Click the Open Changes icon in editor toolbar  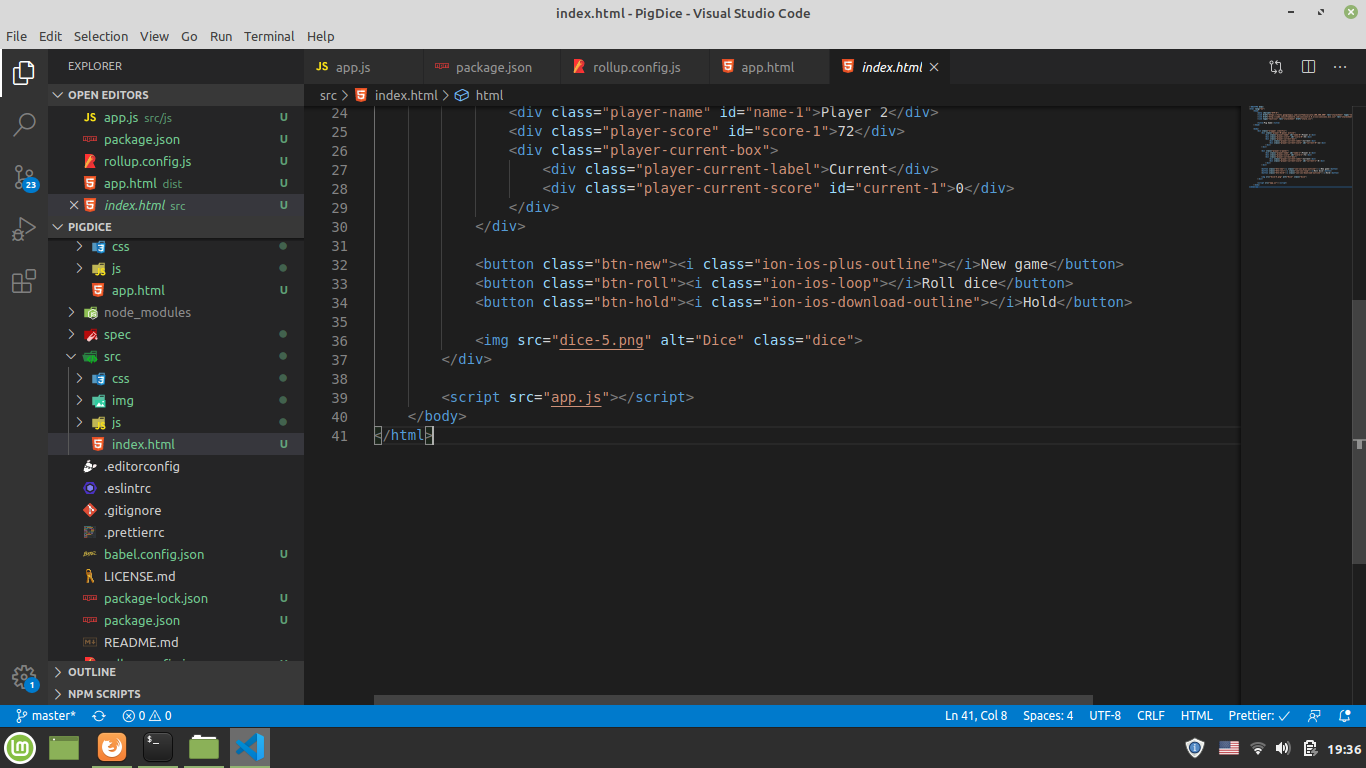click(x=1276, y=67)
